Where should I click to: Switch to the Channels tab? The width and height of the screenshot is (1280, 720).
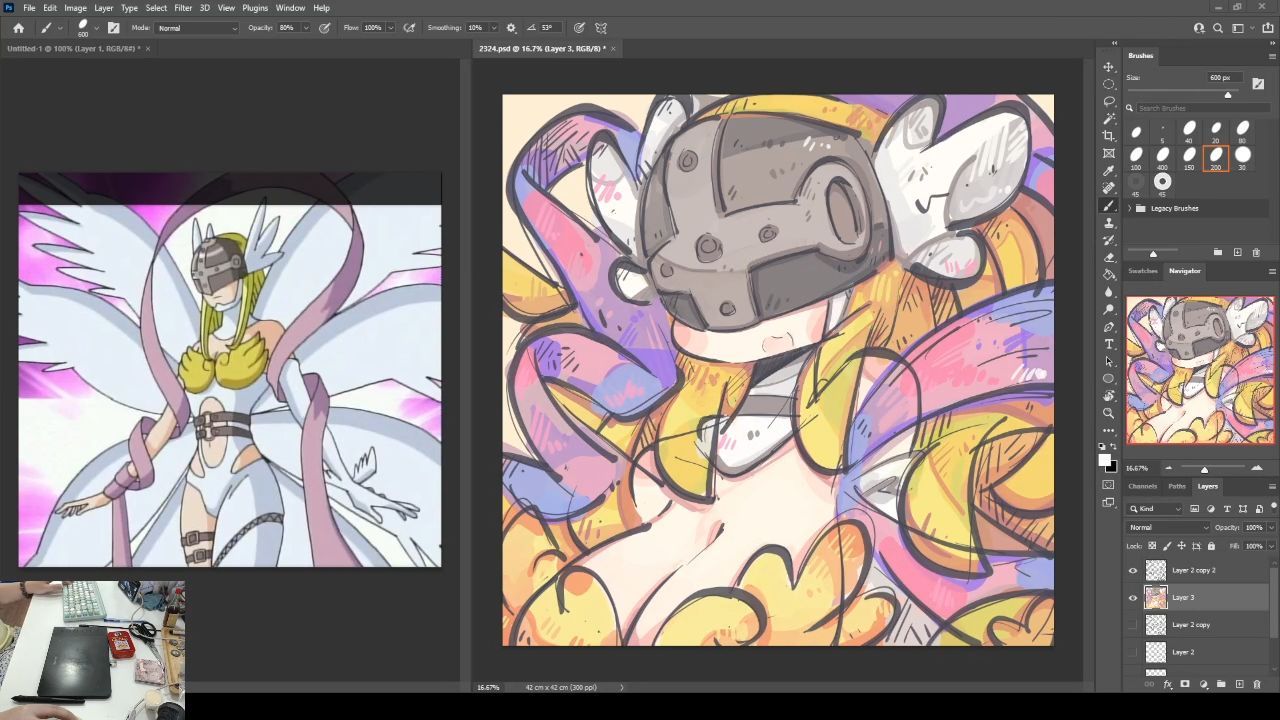pos(1142,486)
